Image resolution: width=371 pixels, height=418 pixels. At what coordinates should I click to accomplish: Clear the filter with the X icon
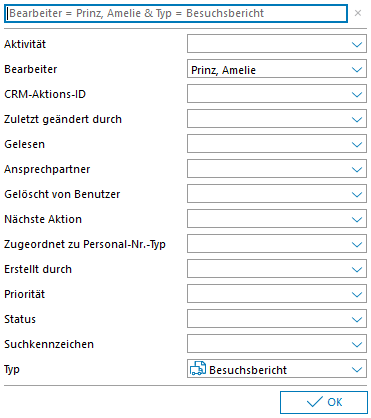(358, 13)
